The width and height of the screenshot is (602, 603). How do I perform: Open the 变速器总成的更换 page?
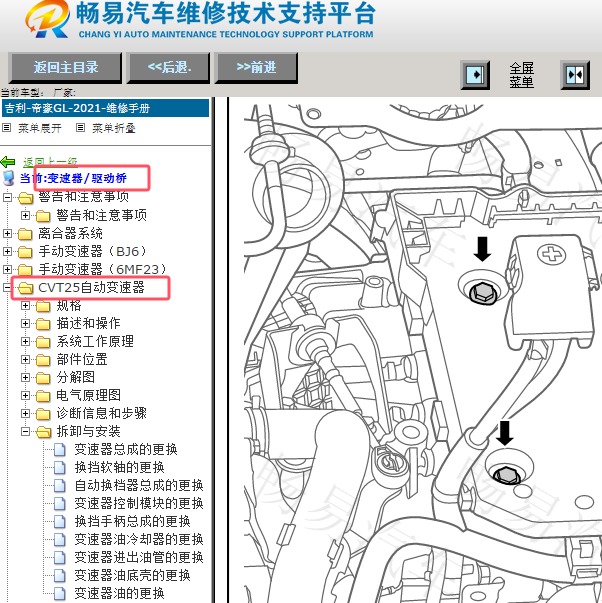tap(126, 449)
